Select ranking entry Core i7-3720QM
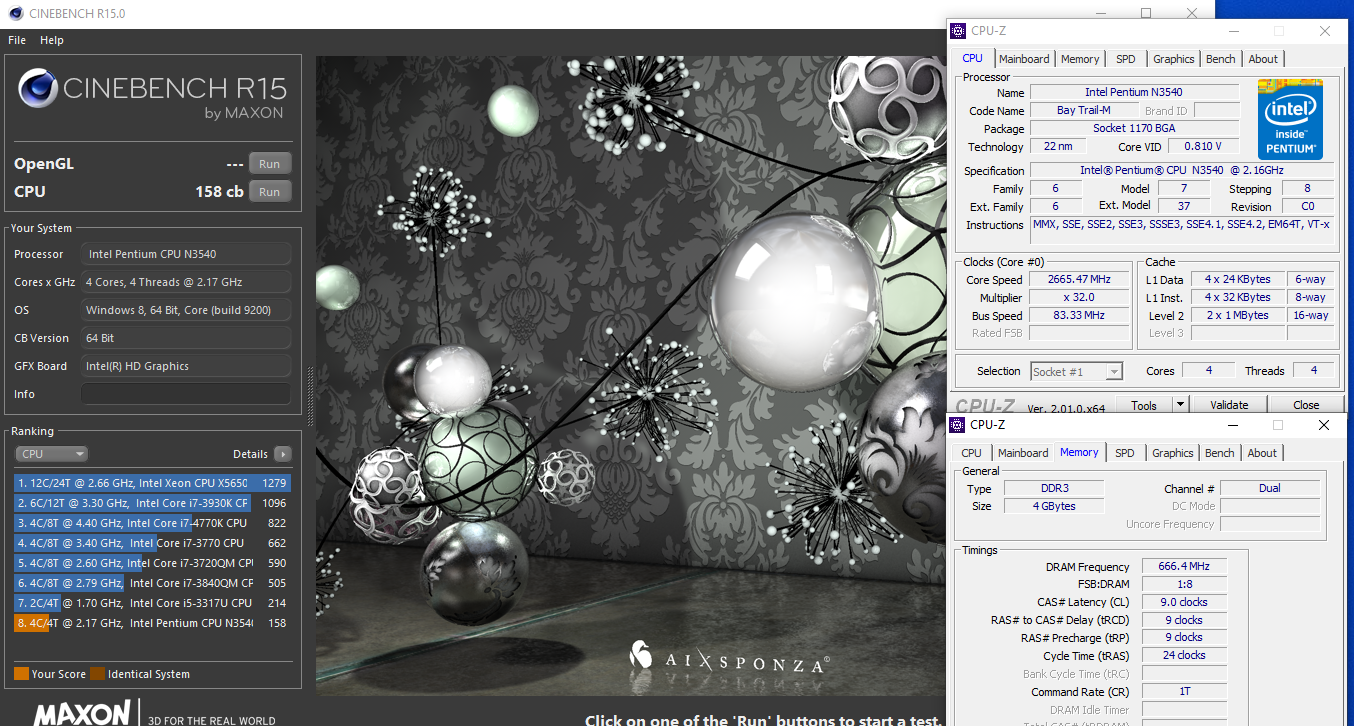 coord(153,563)
